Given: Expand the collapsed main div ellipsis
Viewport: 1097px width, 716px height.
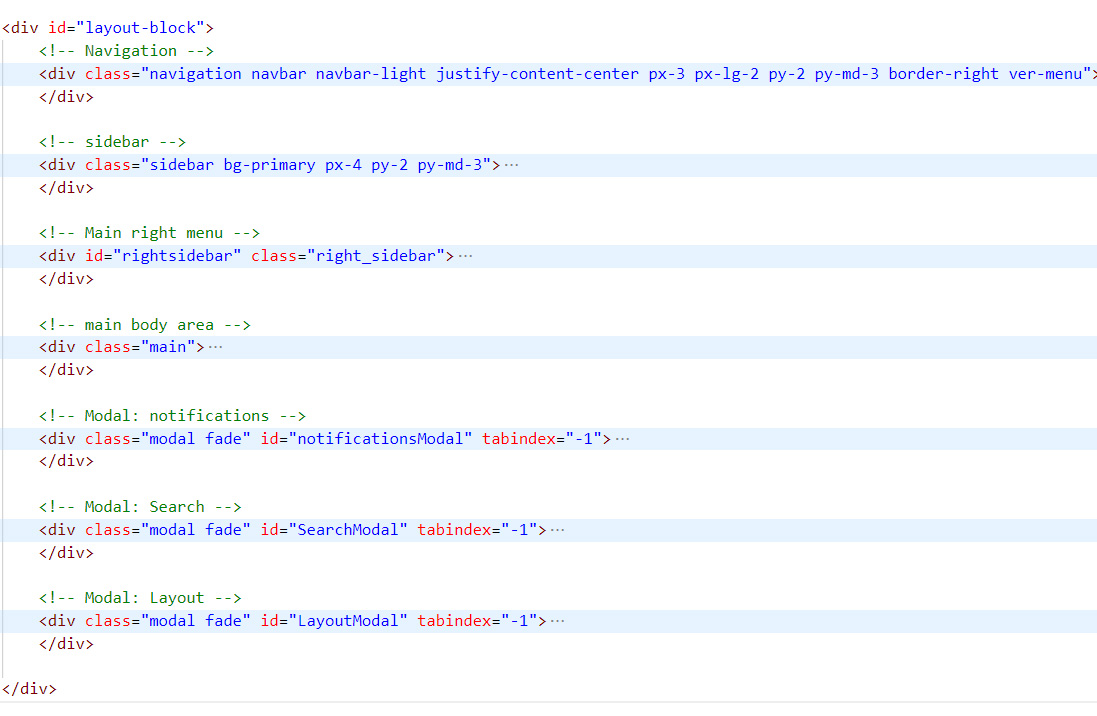Looking at the screenshot, I should point(216,347).
